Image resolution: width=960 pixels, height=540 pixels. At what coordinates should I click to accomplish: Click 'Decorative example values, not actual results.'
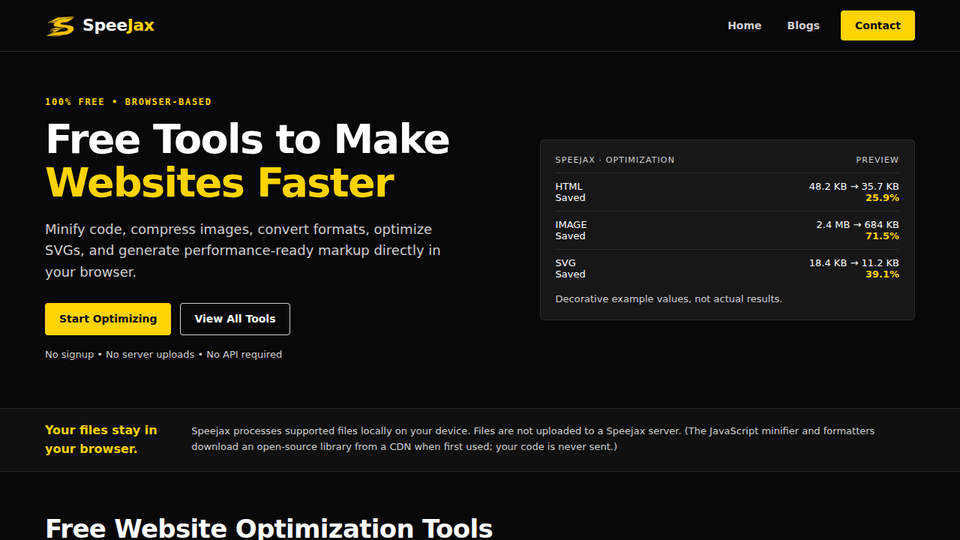[x=669, y=299]
